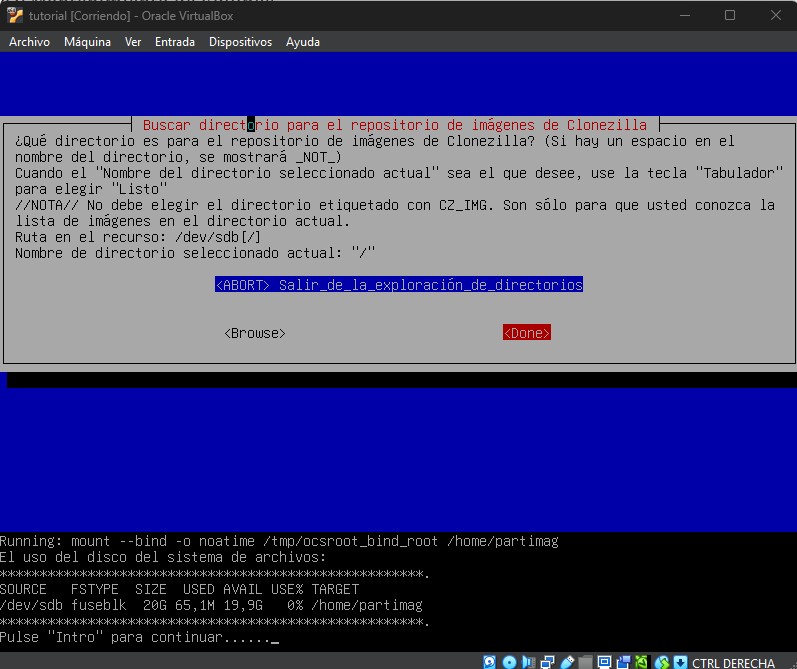
Task: Maximize the VirtualBox tutorial window
Action: click(730, 15)
